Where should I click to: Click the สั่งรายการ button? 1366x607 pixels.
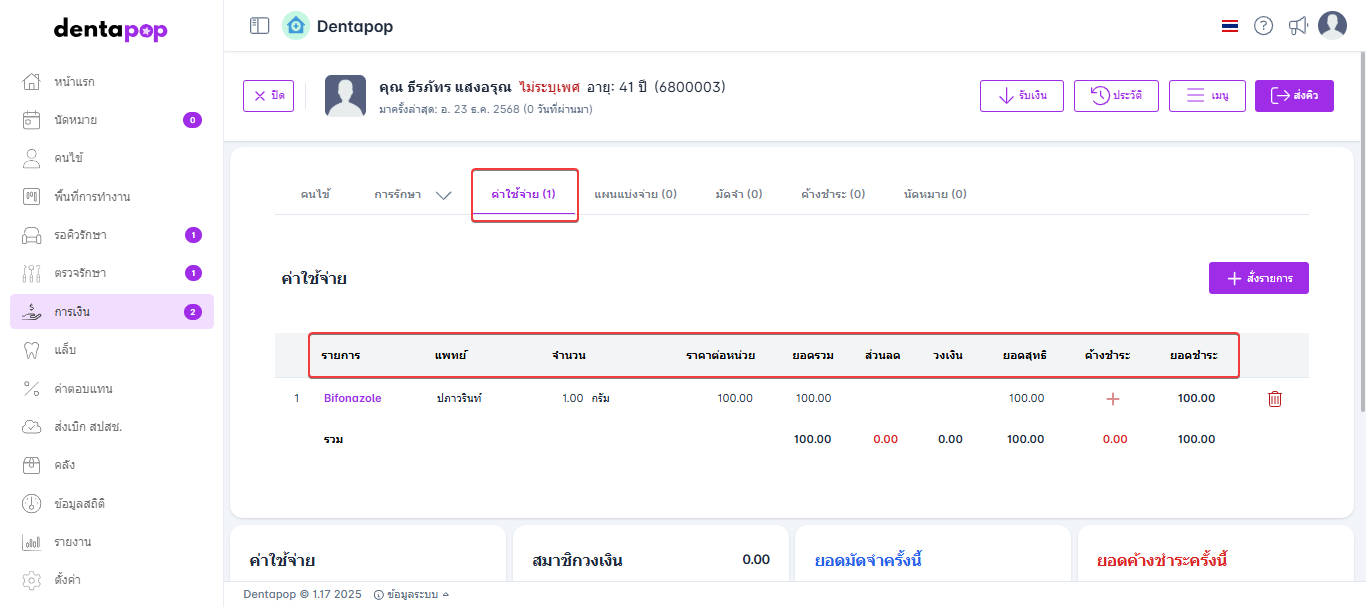(x=1258, y=278)
